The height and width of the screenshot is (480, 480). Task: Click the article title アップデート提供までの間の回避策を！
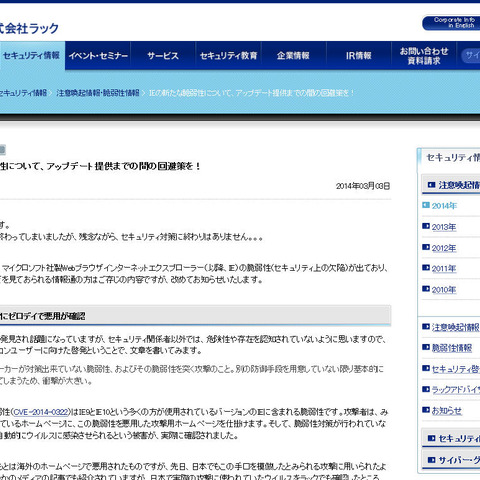(x=100, y=166)
